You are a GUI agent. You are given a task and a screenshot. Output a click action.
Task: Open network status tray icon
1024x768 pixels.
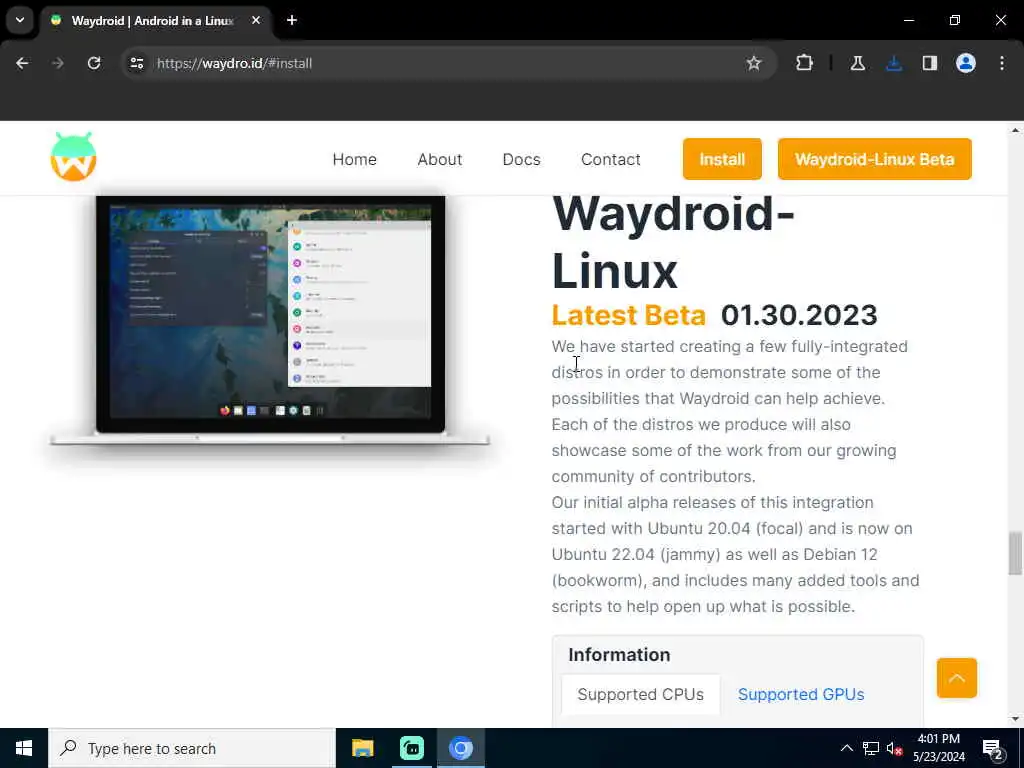871,748
